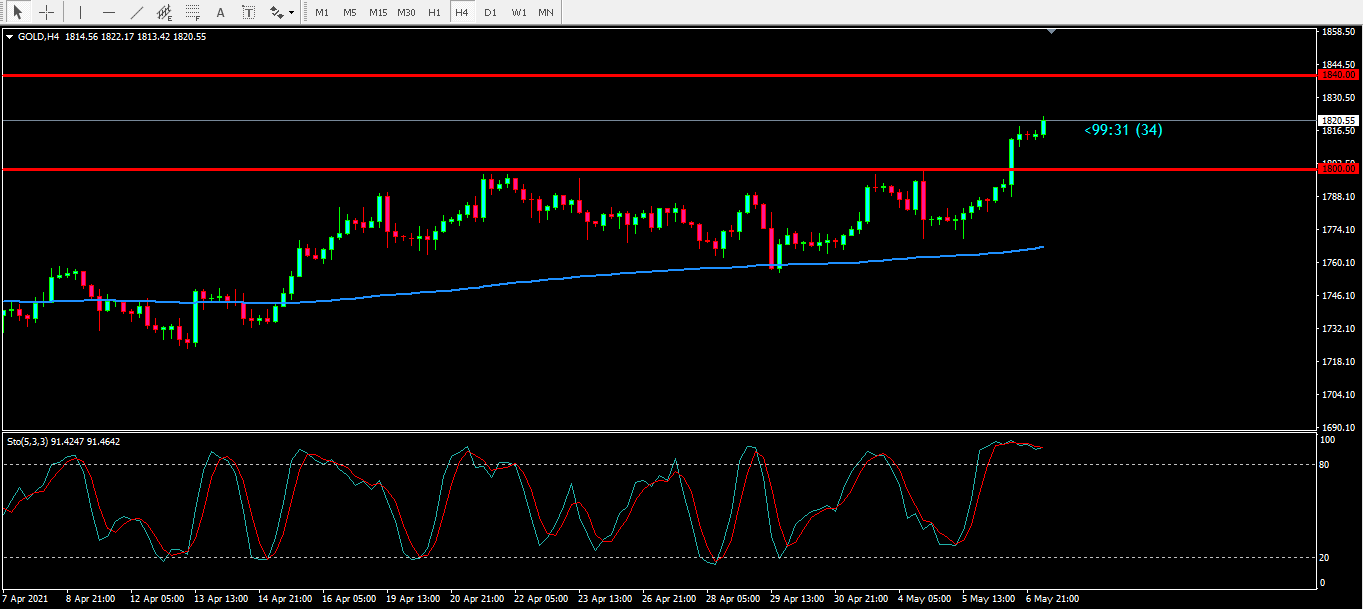Switch chart to D1 timeframe

[489, 13]
